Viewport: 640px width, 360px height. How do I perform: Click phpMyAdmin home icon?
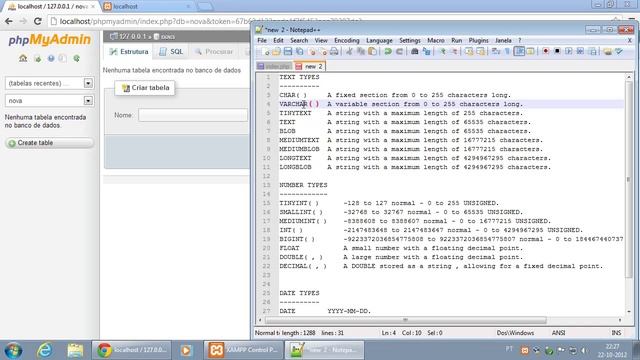pyautogui.click(x=23, y=58)
